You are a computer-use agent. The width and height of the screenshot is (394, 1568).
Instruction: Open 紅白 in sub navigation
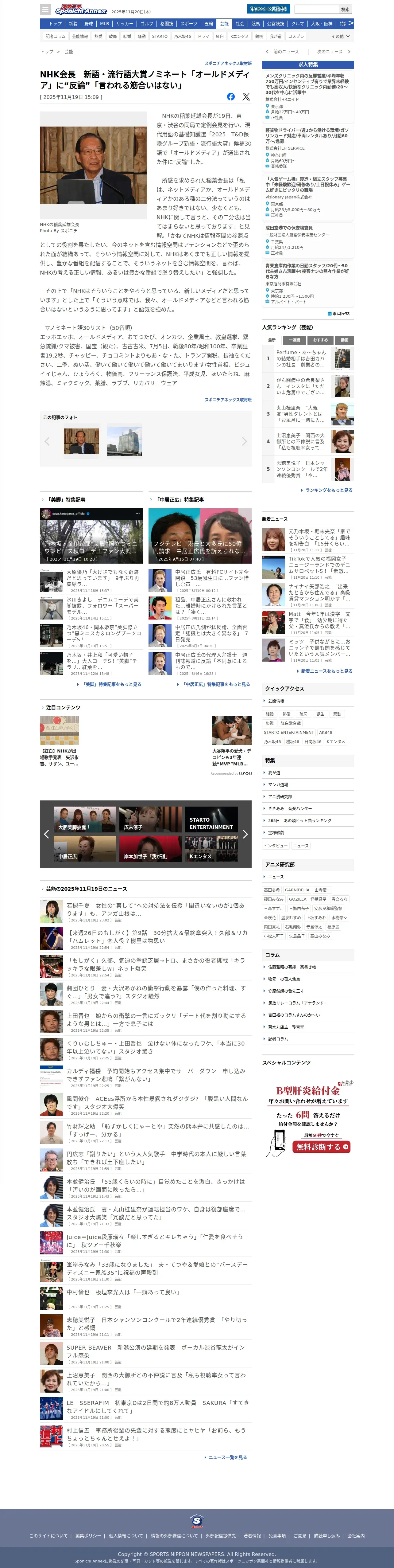pyautogui.click(x=219, y=37)
